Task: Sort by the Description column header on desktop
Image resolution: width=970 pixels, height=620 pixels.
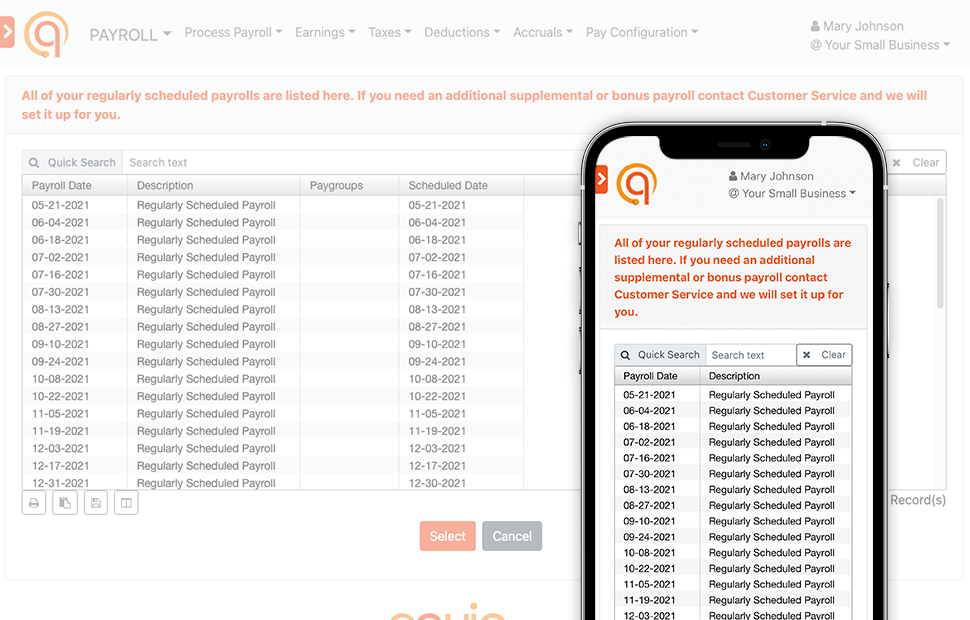Action: (x=213, y=186)
